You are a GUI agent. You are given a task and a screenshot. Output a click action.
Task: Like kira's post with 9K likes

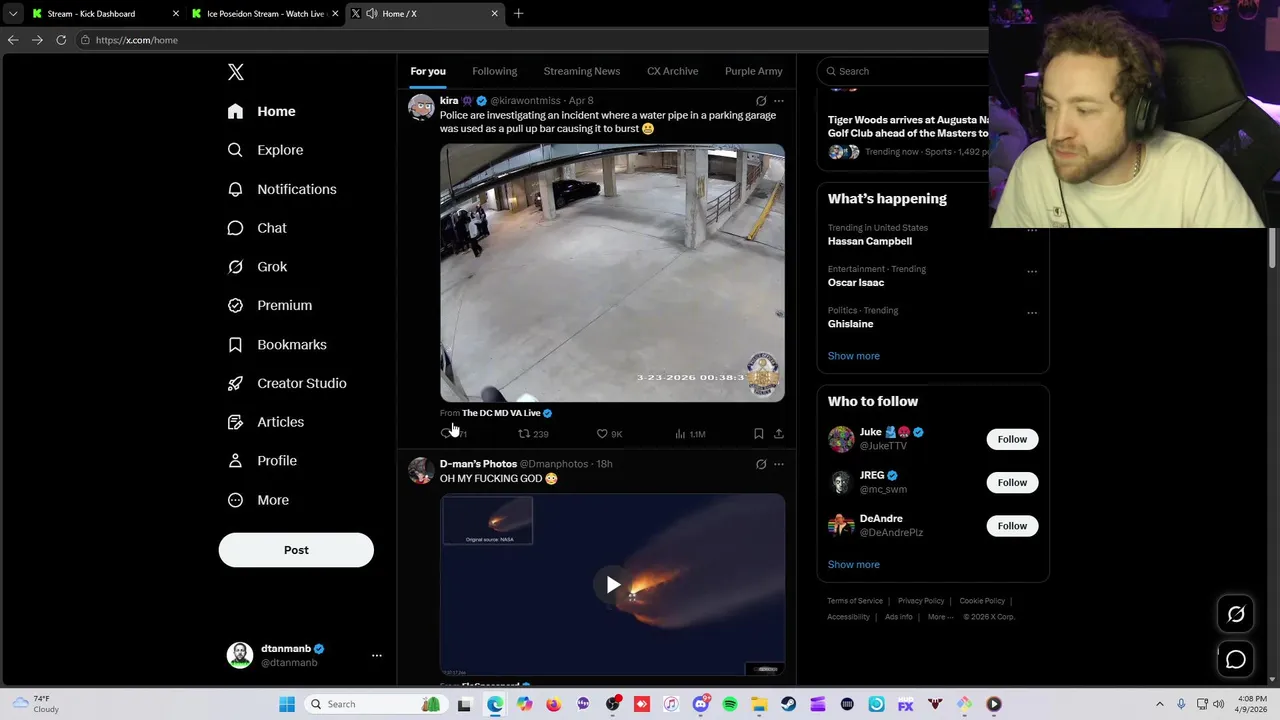[x=609, y=434]
